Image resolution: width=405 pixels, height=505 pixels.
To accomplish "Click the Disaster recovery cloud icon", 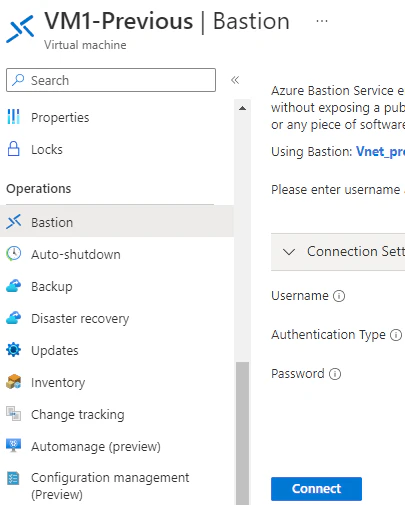I will 14,318.
